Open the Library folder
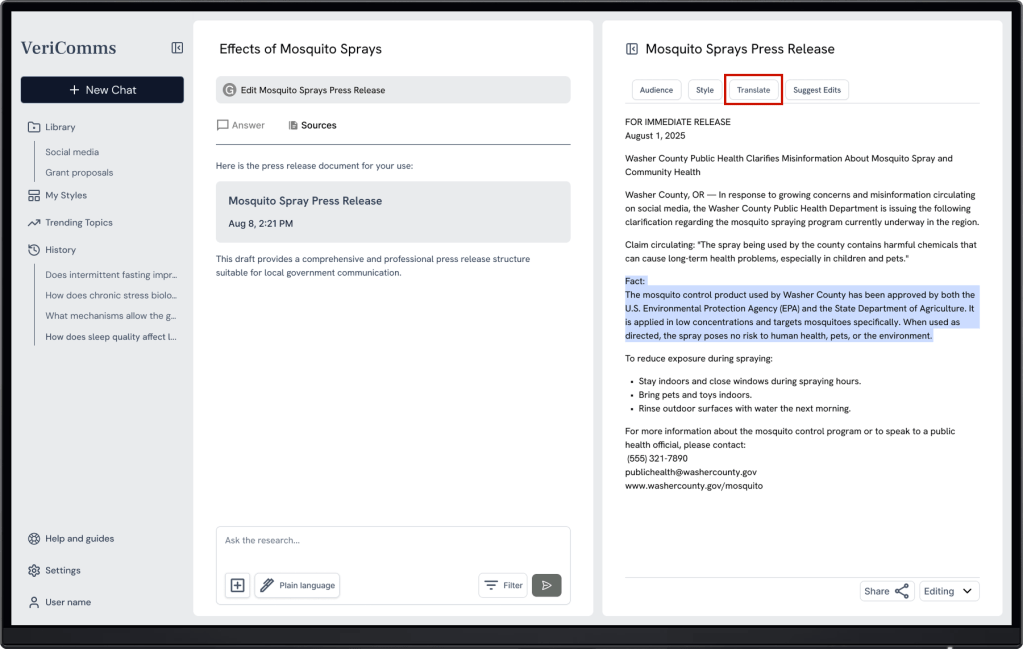The height and width of the screenshot is (649, 1023). [59, 127]
